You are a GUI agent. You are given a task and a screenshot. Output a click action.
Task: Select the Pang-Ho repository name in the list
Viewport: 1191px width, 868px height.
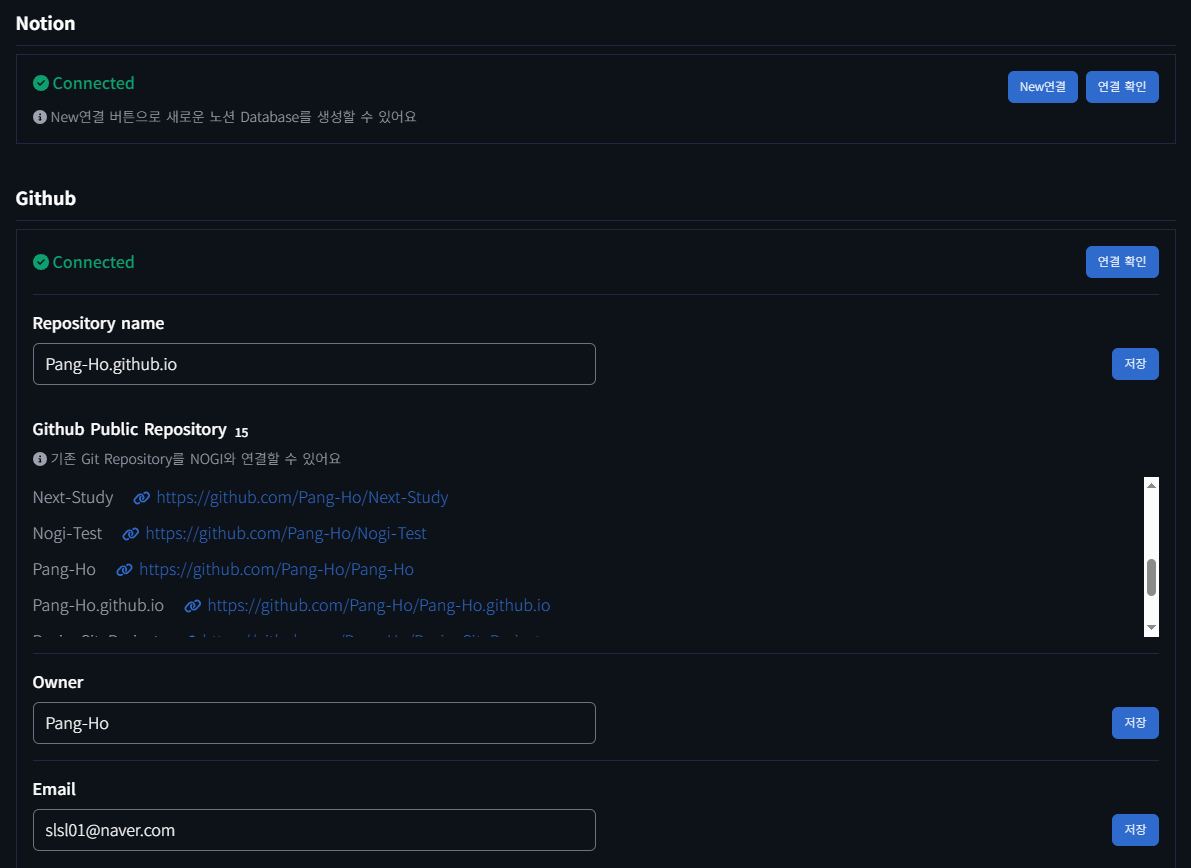tap(64, 570)
